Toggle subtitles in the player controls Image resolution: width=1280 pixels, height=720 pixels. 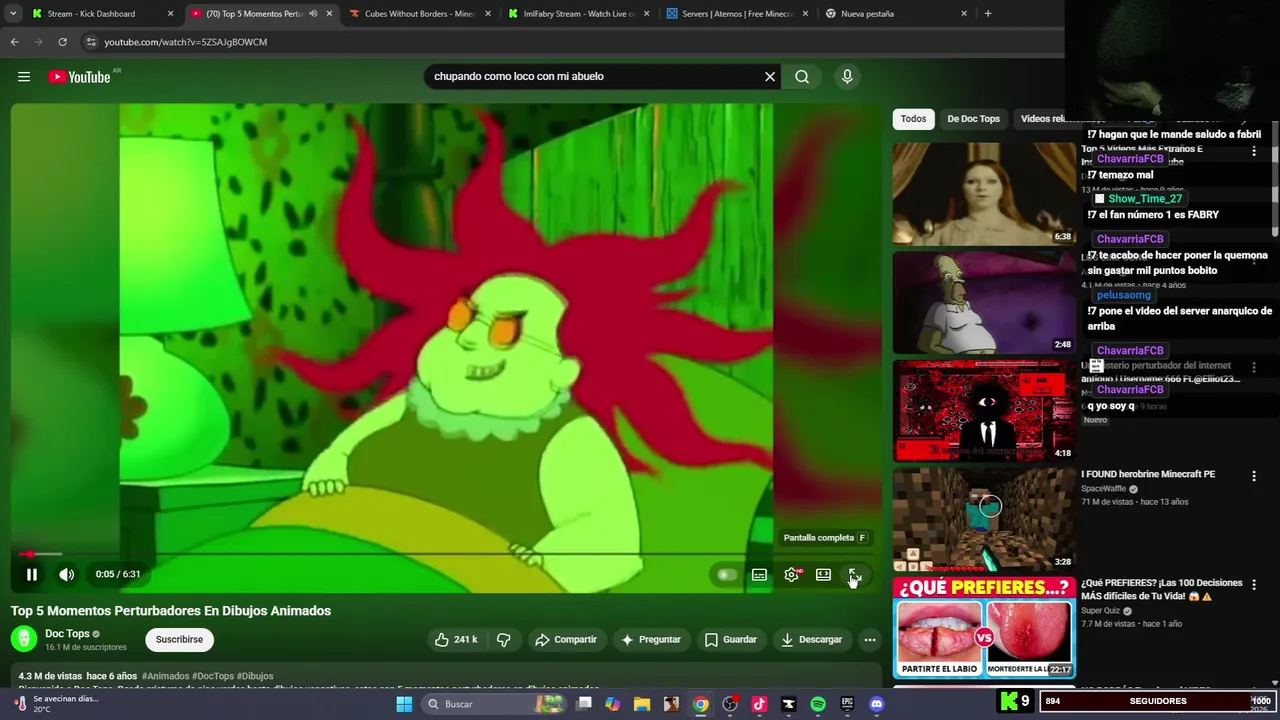(x=760, y=575)
